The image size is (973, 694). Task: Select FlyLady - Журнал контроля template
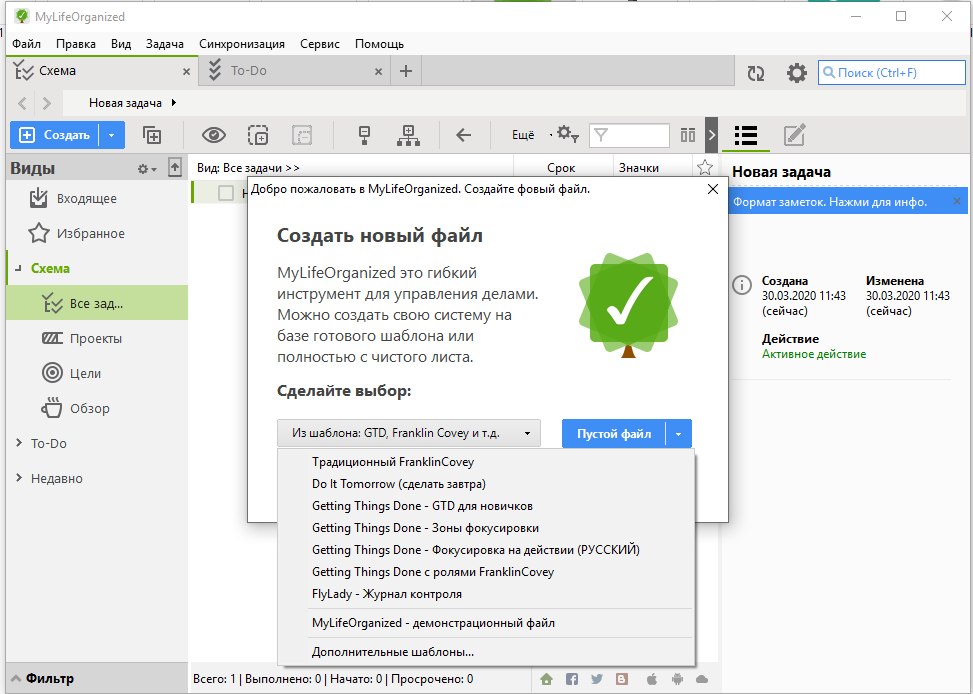tap(386, 593)
